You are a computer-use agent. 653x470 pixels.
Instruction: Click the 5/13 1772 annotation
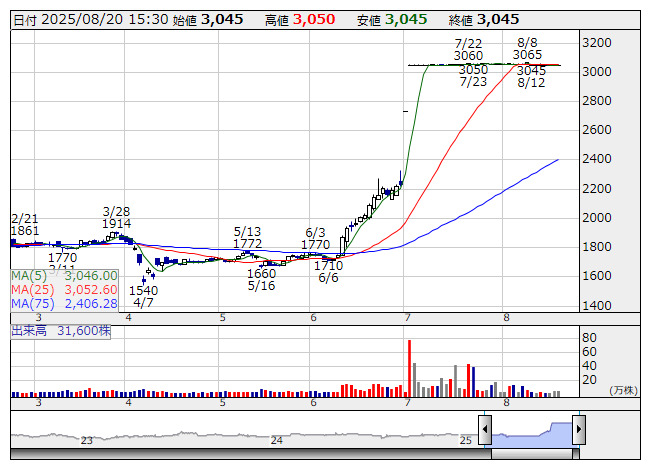[247, 237]
